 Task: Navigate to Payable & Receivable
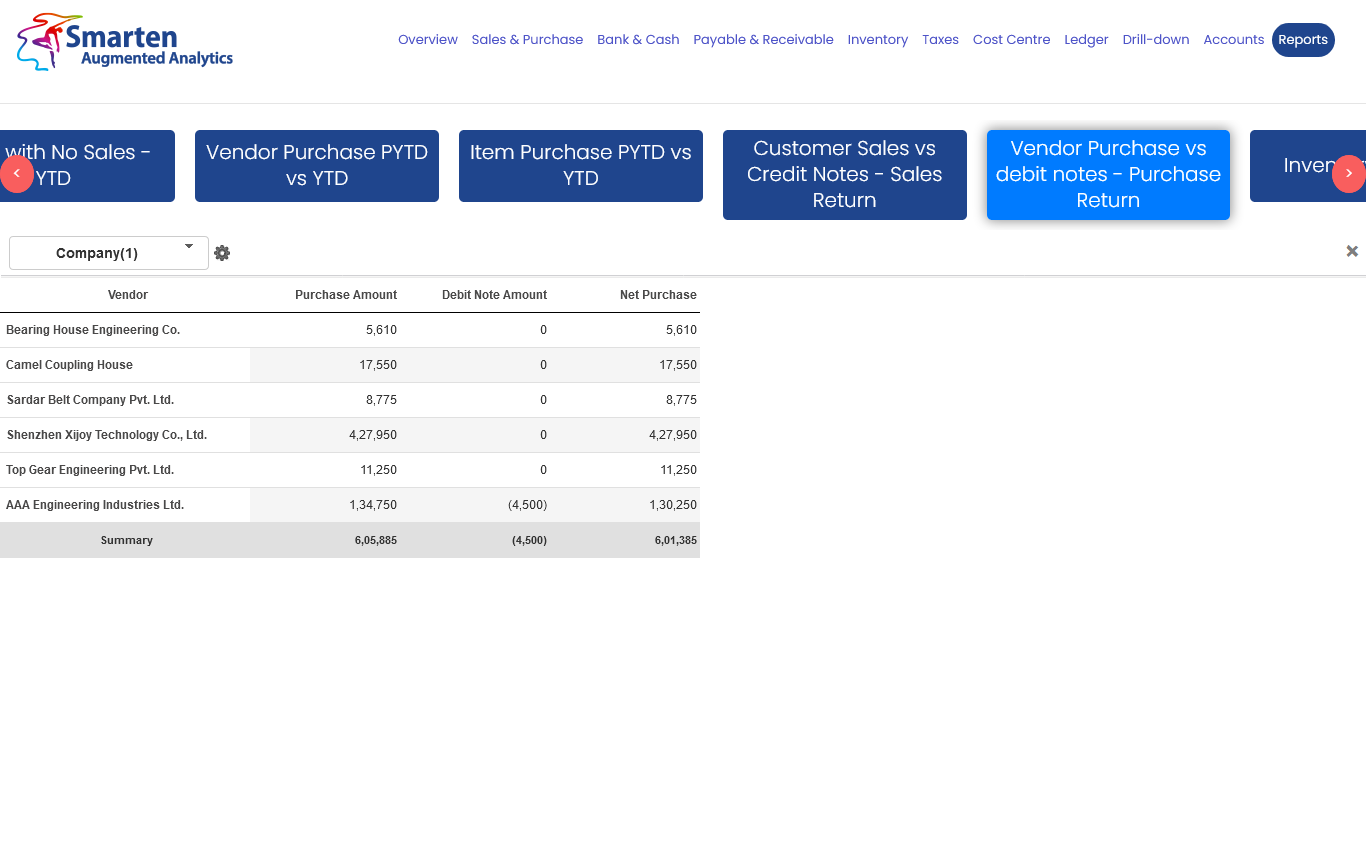pos(763,40)
